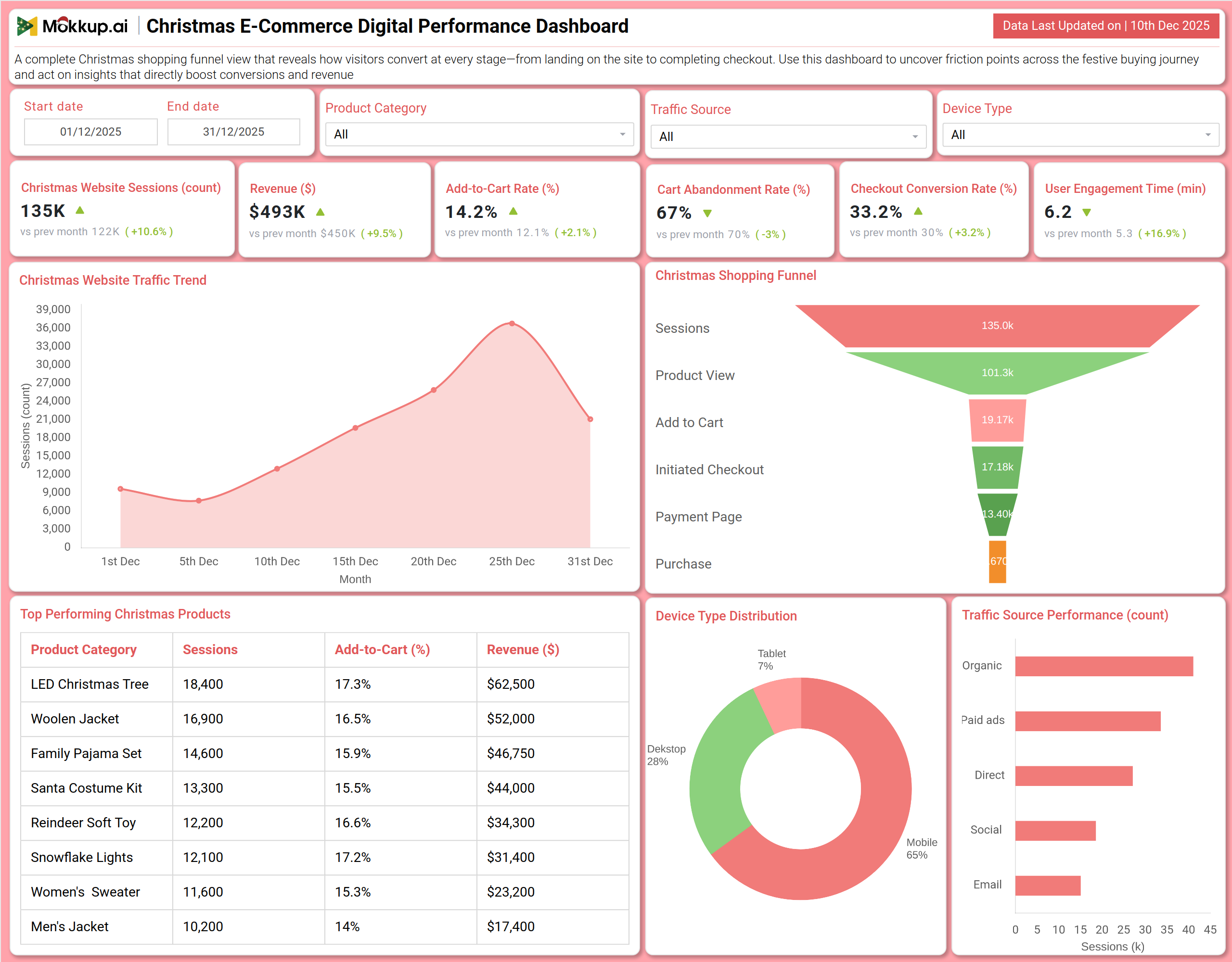Click the $62,500 revenue value
Image resolution: width=1232 pixels, height=962 pixels.
511,684
